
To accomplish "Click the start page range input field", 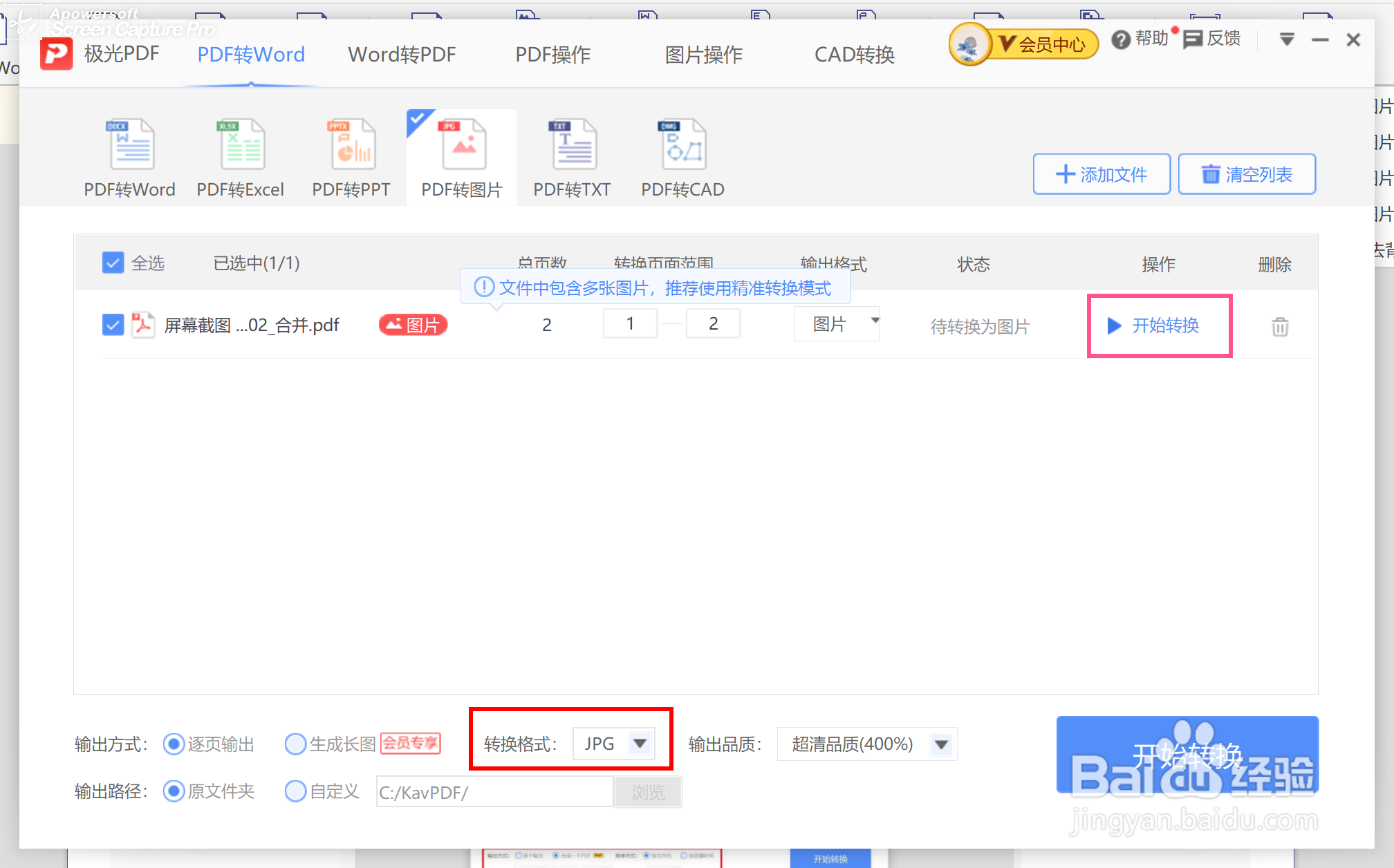I will (630, 323).
